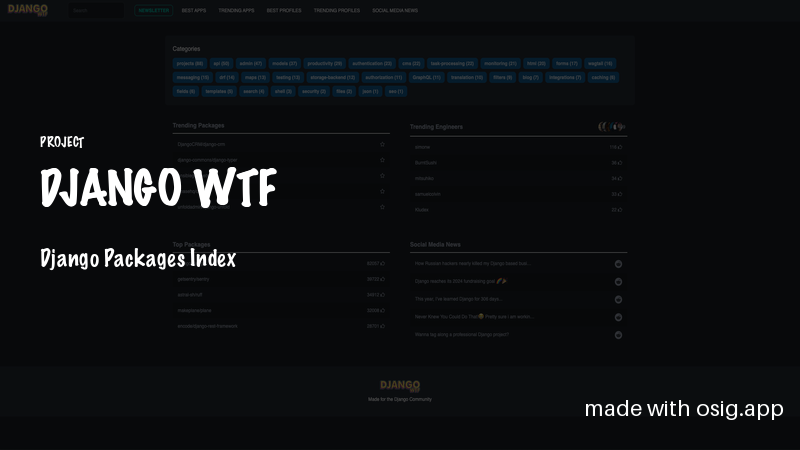Open BurntSushi engineer profile
This screenshot has height=450, width=800.
[426, 163]
